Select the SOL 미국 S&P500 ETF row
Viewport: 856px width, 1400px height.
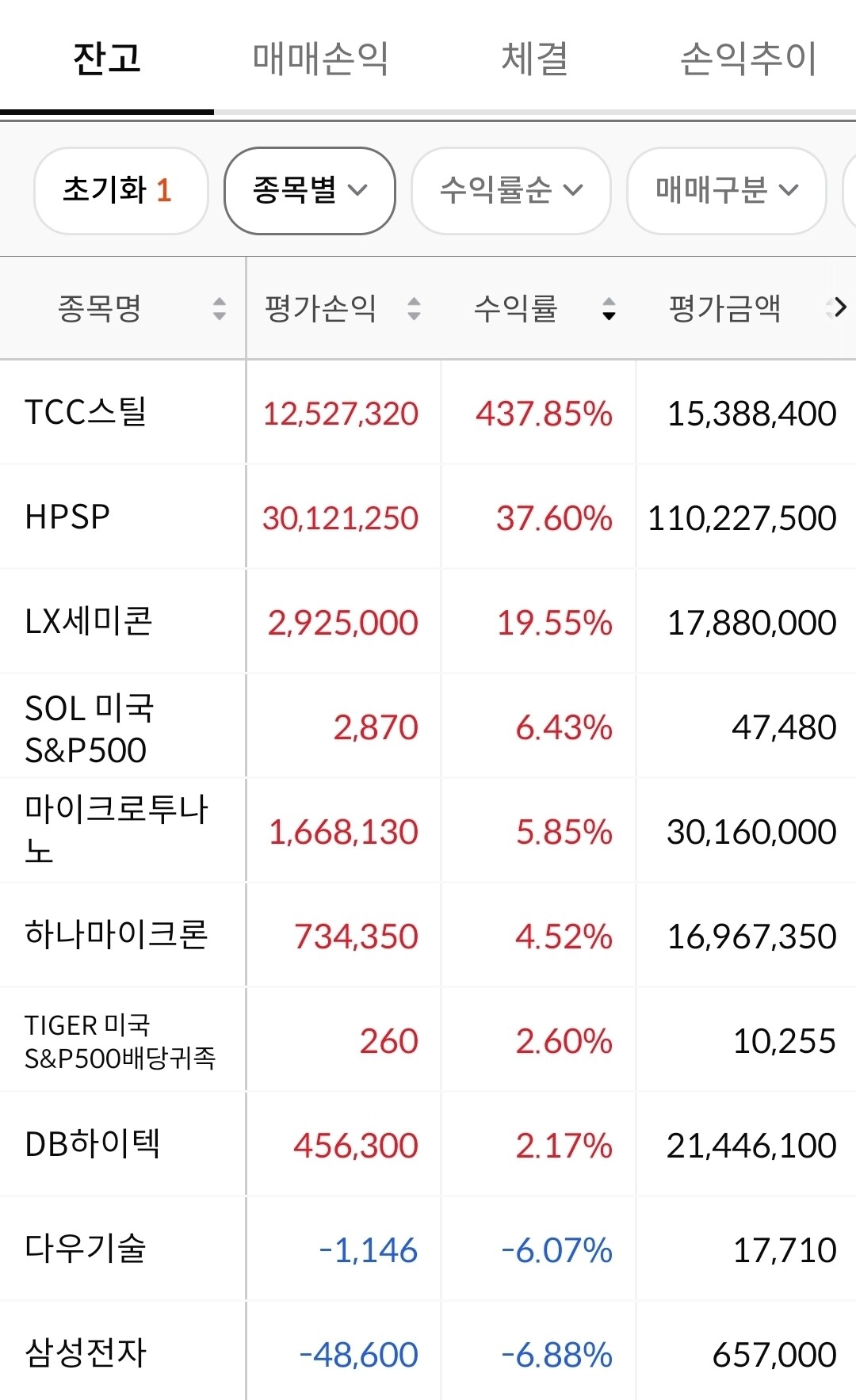91,726
